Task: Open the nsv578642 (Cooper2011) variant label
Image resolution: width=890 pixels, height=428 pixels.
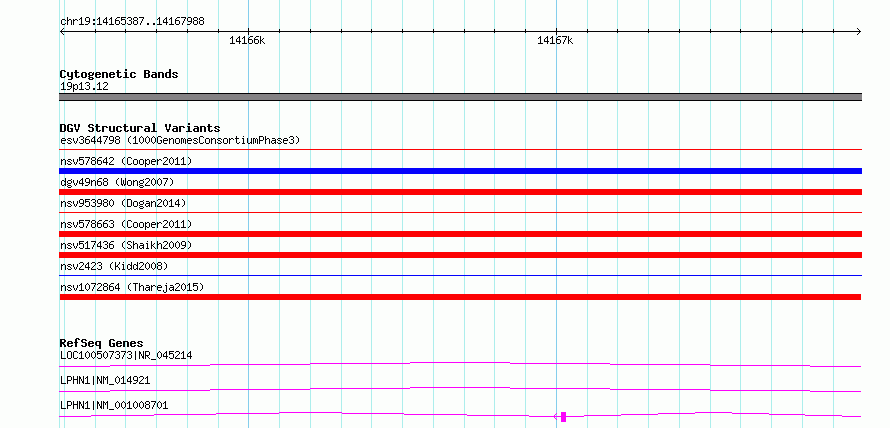Action: click(x=126, y=161)
